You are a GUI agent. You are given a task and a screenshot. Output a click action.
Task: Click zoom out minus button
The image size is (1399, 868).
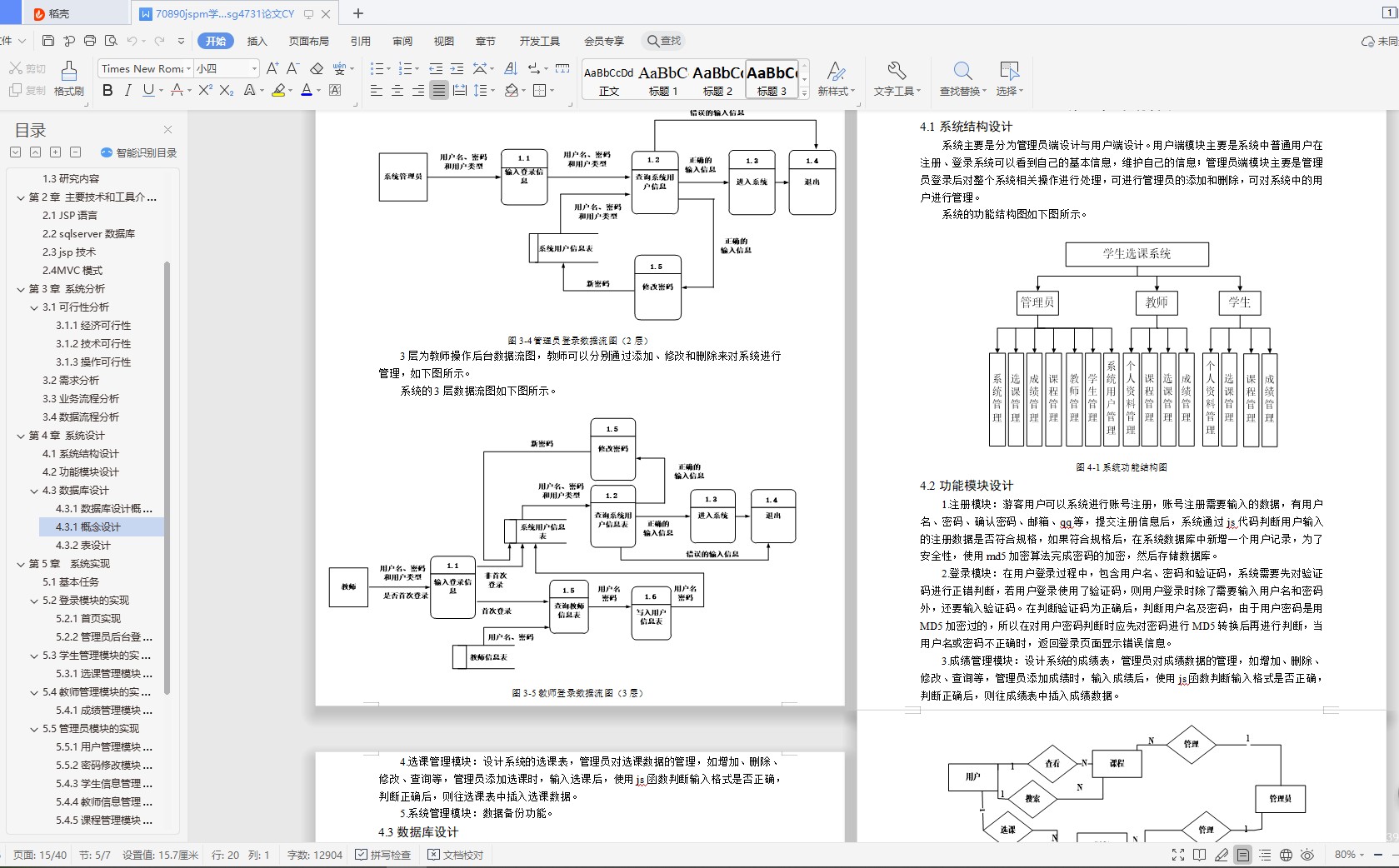(x=1378, y=855)
